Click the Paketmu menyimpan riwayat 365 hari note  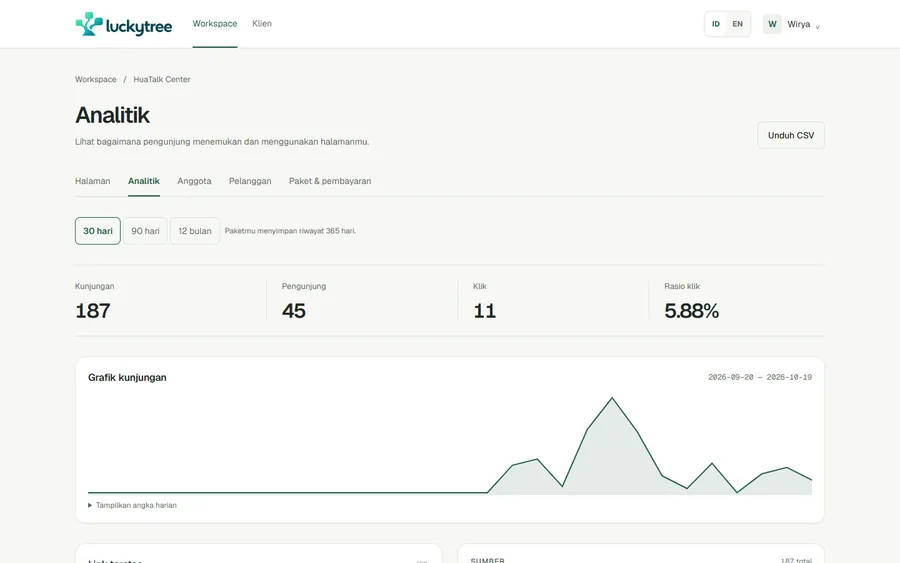(x=290, y=231)
